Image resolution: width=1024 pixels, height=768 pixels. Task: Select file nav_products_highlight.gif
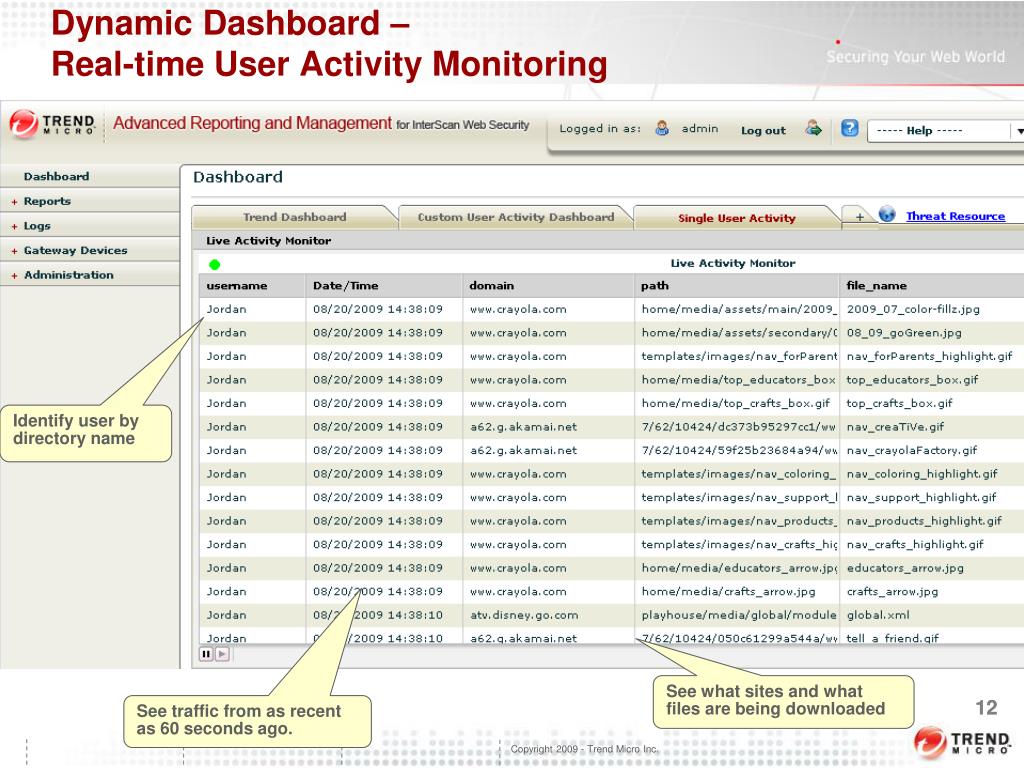coord(924,520)
